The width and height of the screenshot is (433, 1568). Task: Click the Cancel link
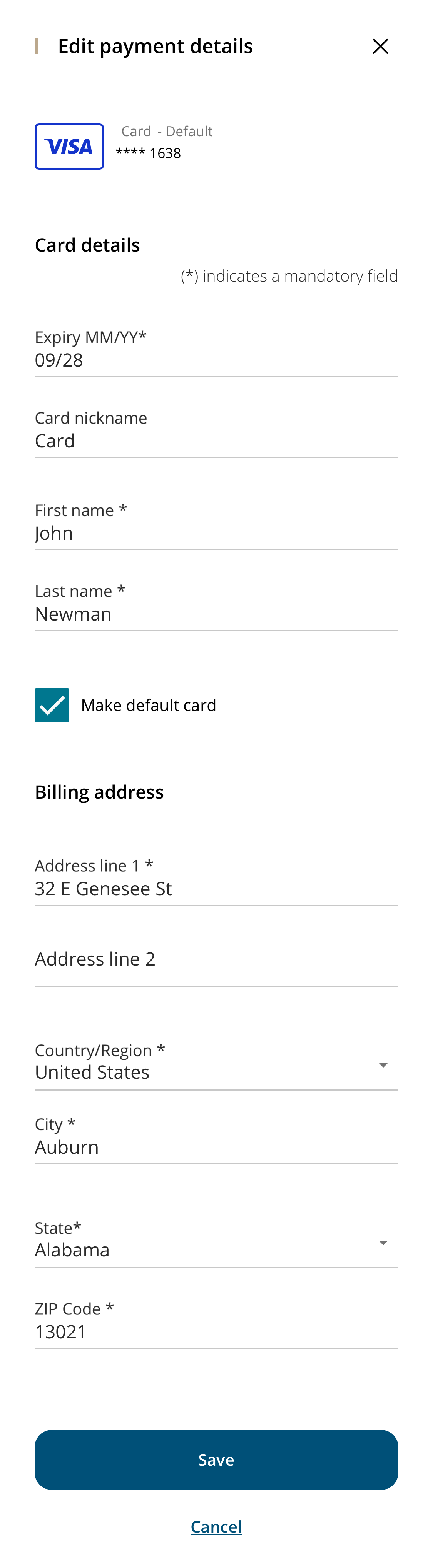point(216,1525)
